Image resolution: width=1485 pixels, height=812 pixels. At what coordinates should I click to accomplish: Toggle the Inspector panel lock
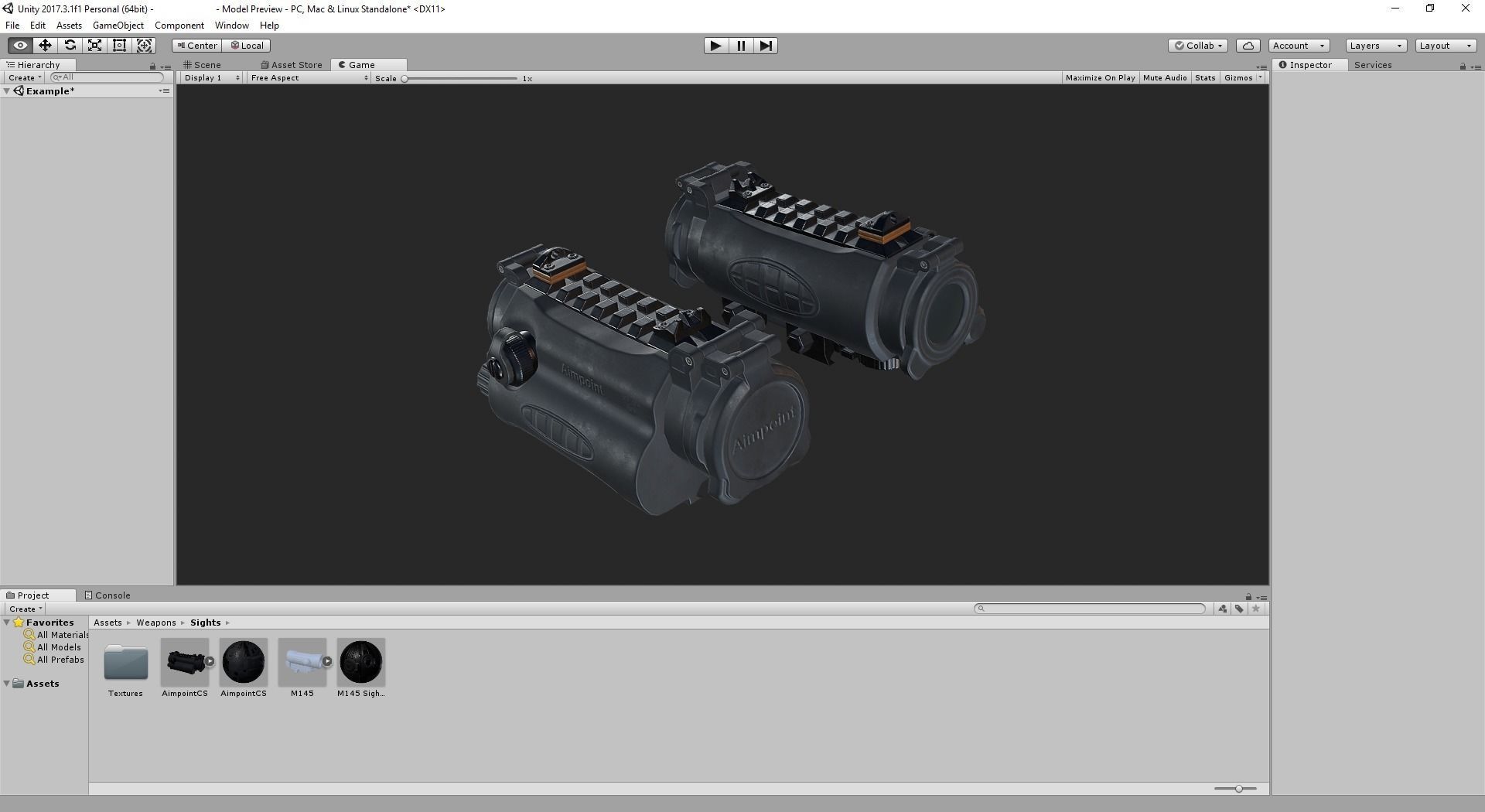coord(1463,67)
